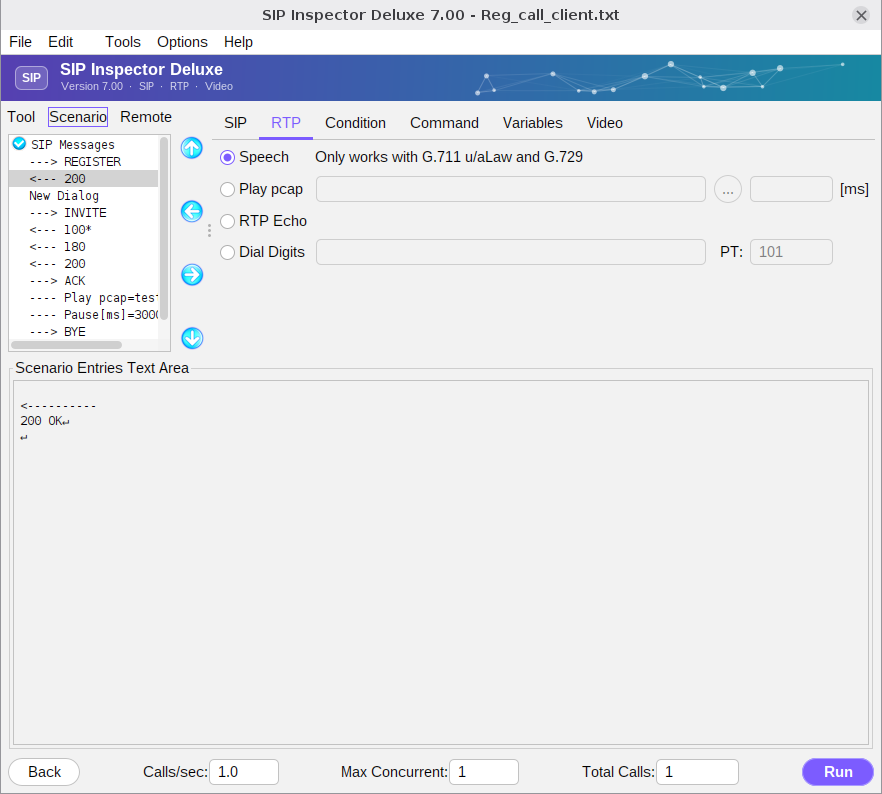Switch to the Tool tab

[21, 117]
